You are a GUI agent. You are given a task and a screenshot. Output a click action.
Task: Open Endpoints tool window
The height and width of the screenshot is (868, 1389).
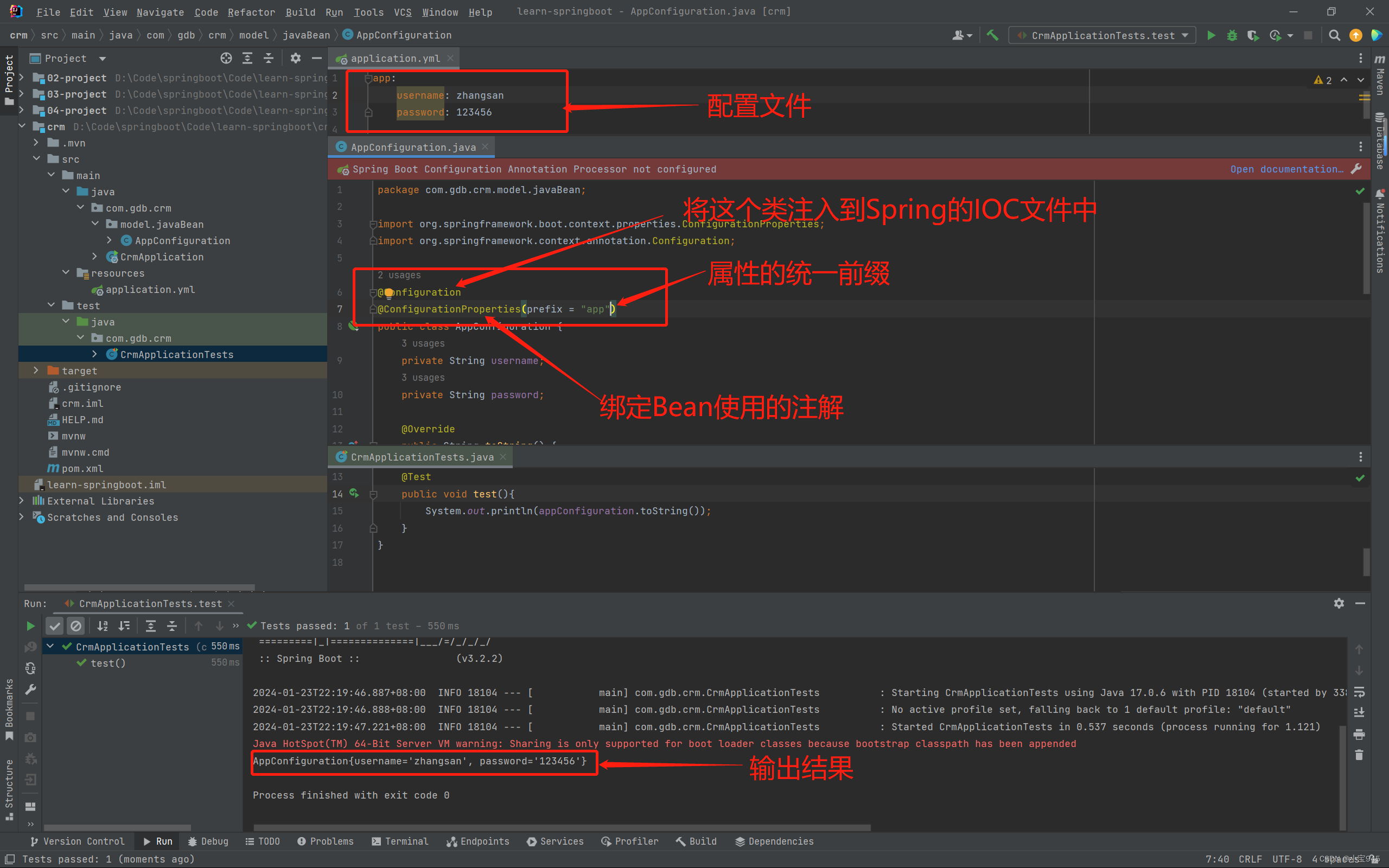click(x=477, y=841)
